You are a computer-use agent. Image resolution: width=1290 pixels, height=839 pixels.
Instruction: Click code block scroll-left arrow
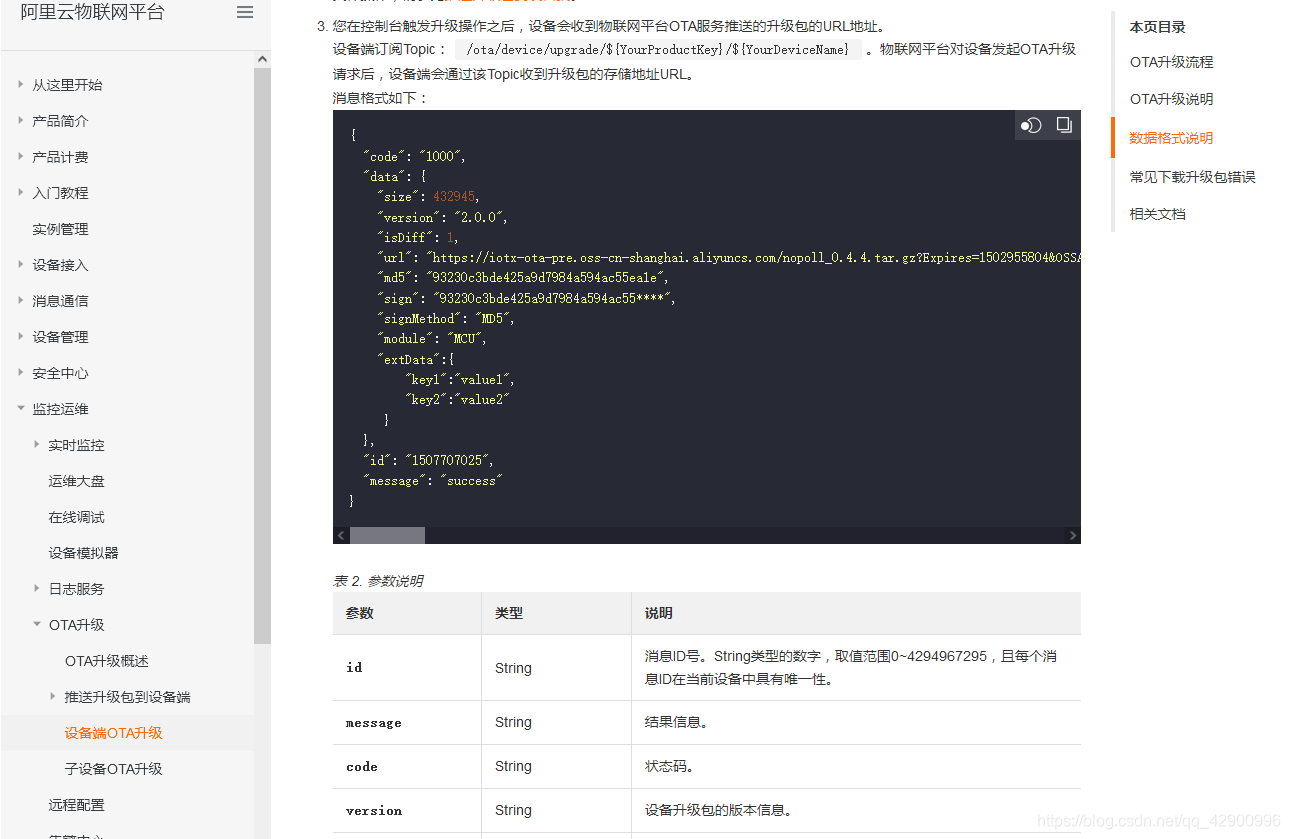click(341, 536)
